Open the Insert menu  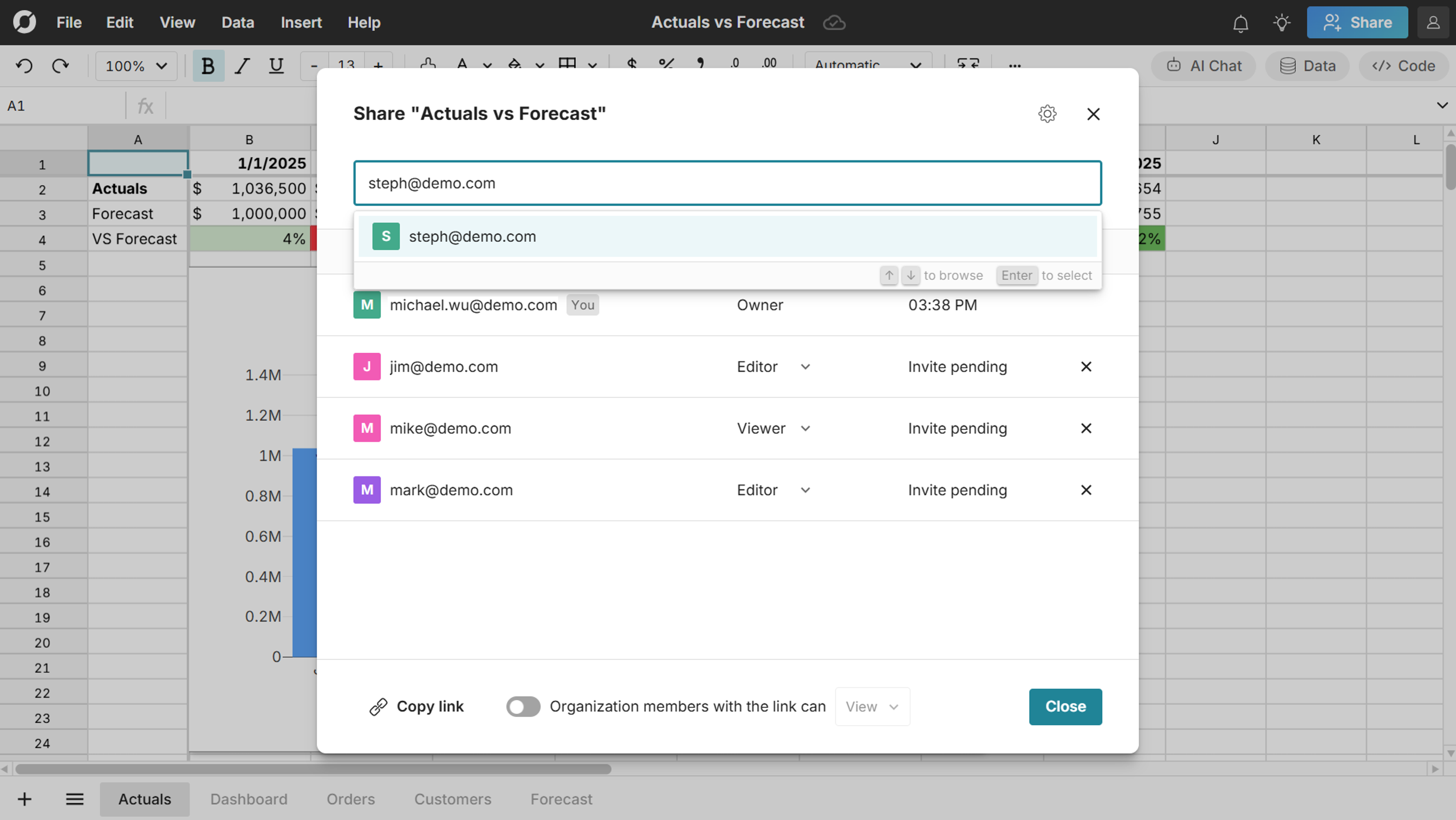301,23
